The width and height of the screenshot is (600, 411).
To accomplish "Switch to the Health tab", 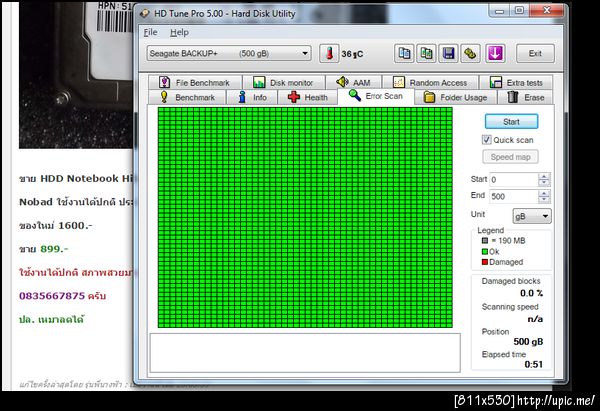I will (308, 97).
